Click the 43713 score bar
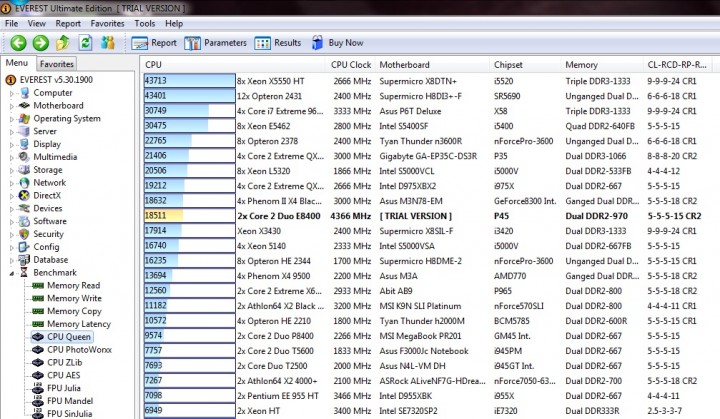The image size is (720, 419). coord(189,81)
